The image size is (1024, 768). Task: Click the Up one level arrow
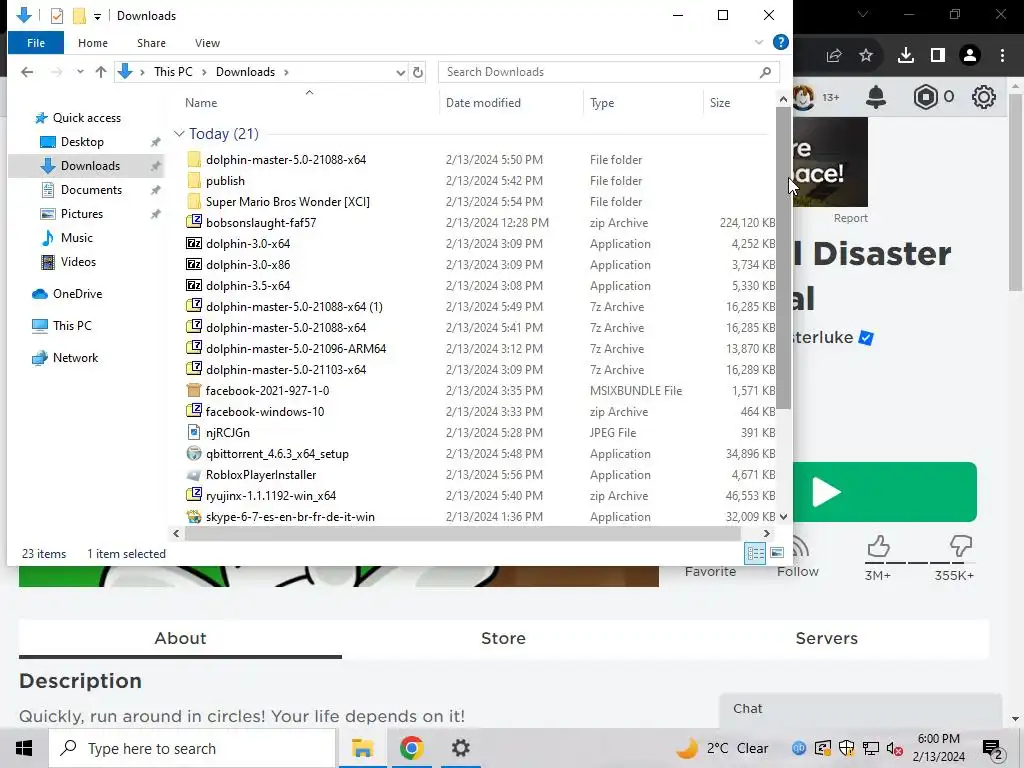[101, 72]
